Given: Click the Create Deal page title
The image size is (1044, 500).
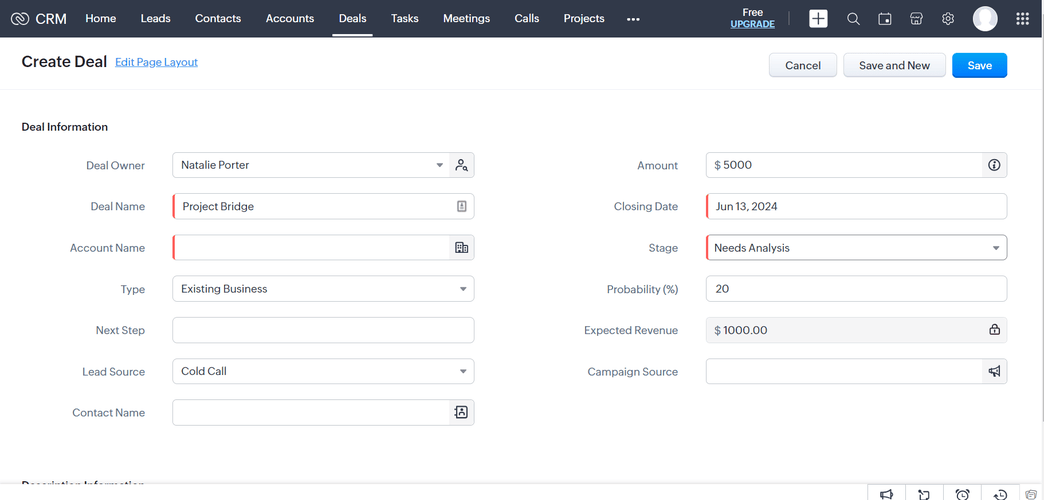Looking at the screenshot, I should pyautogui.click(x=64, y=62).
